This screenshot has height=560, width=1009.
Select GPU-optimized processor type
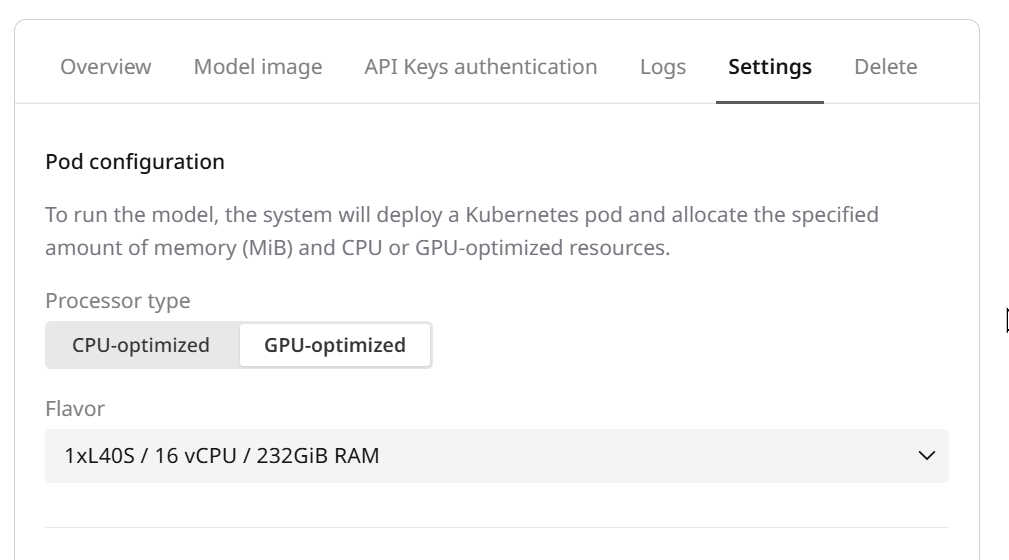point(335,345)
